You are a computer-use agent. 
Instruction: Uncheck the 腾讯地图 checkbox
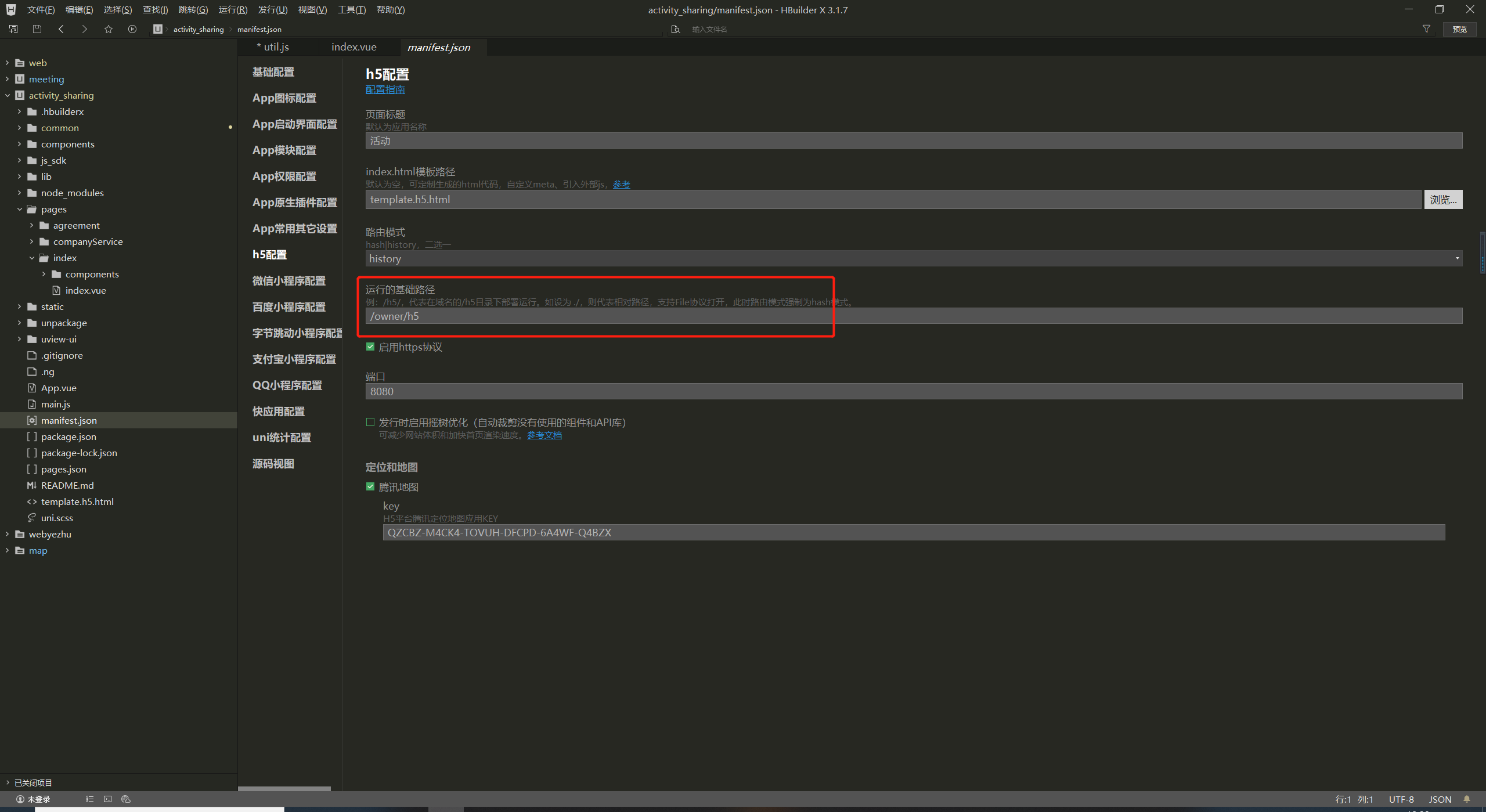click(x=370, y=486)
